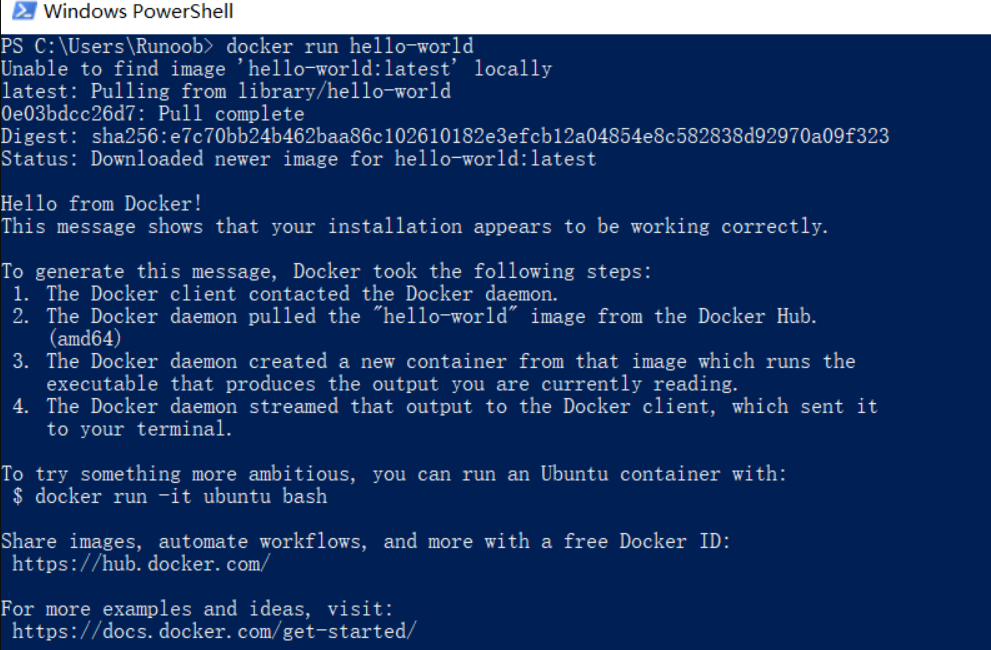Click the sha256 digest hash line
991x650 pixels.
coord(445,136)
